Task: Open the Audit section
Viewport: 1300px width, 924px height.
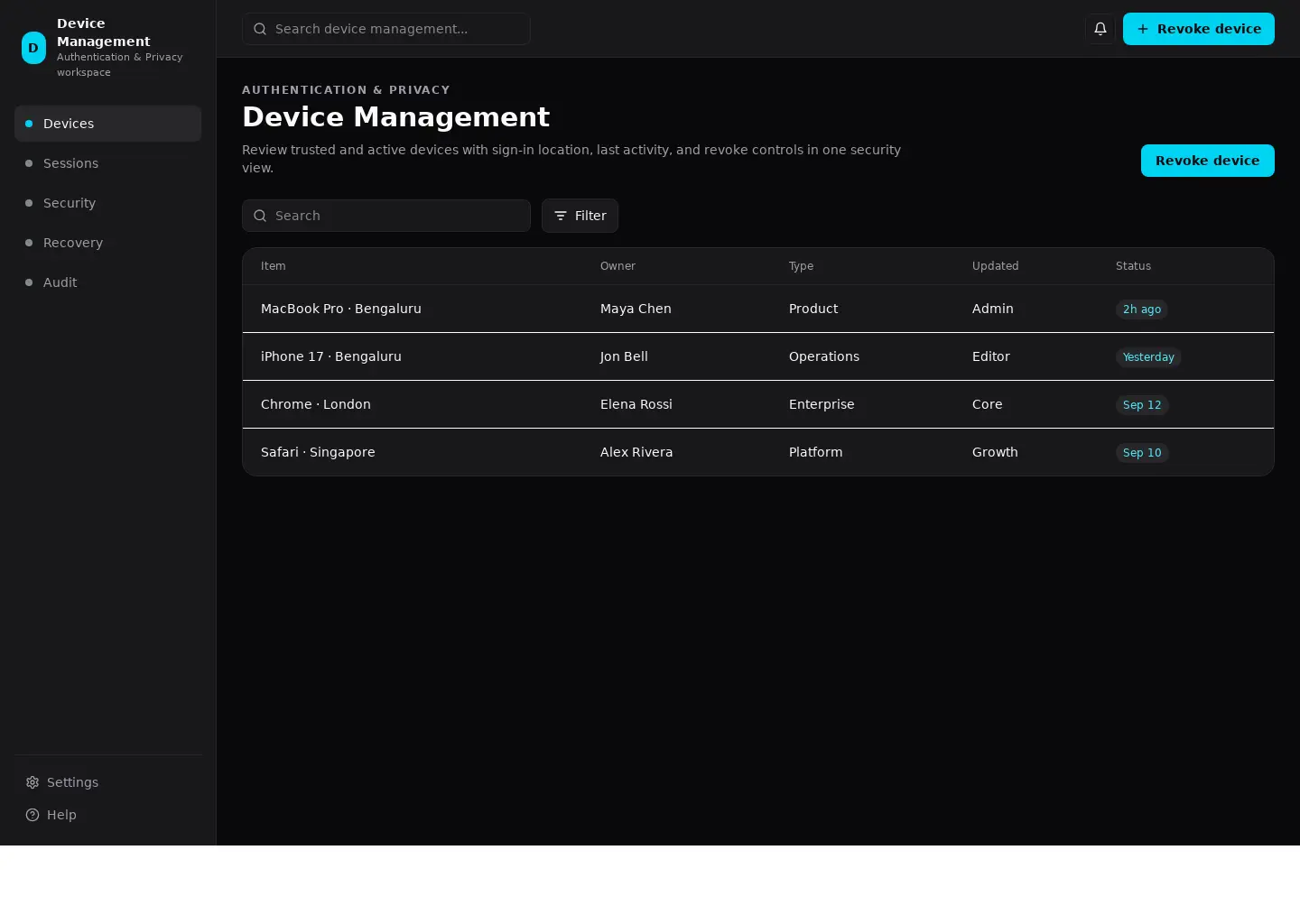Action: (107, 282)
